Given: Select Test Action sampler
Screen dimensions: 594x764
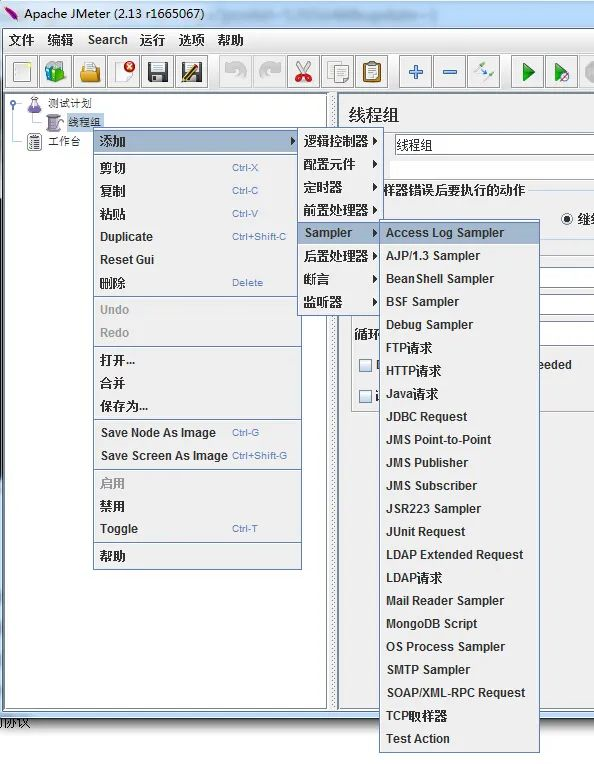Looking at the screenshot, I should coord(459,739).
